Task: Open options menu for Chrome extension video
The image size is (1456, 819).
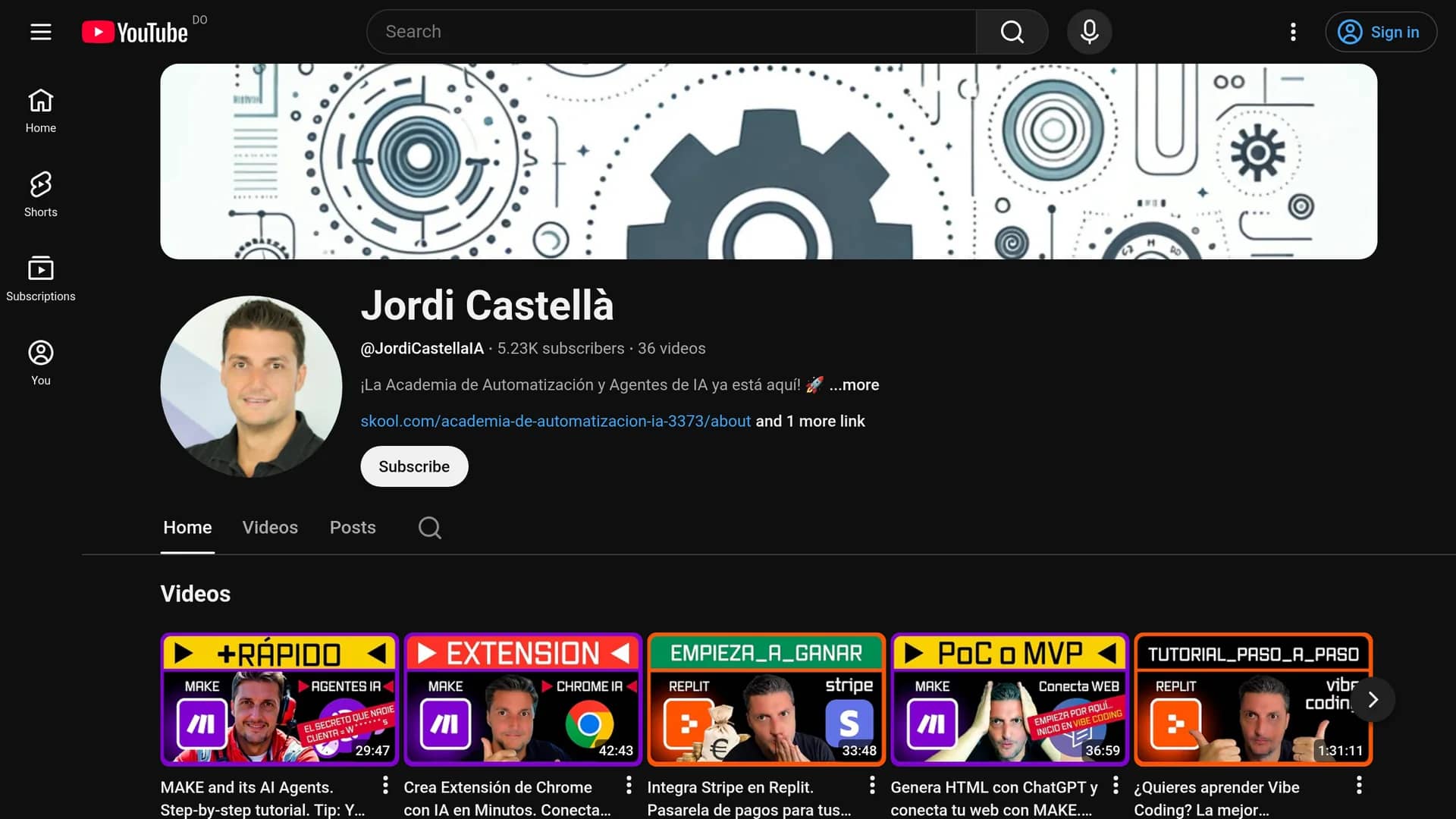Action: [x=629, y=786]
